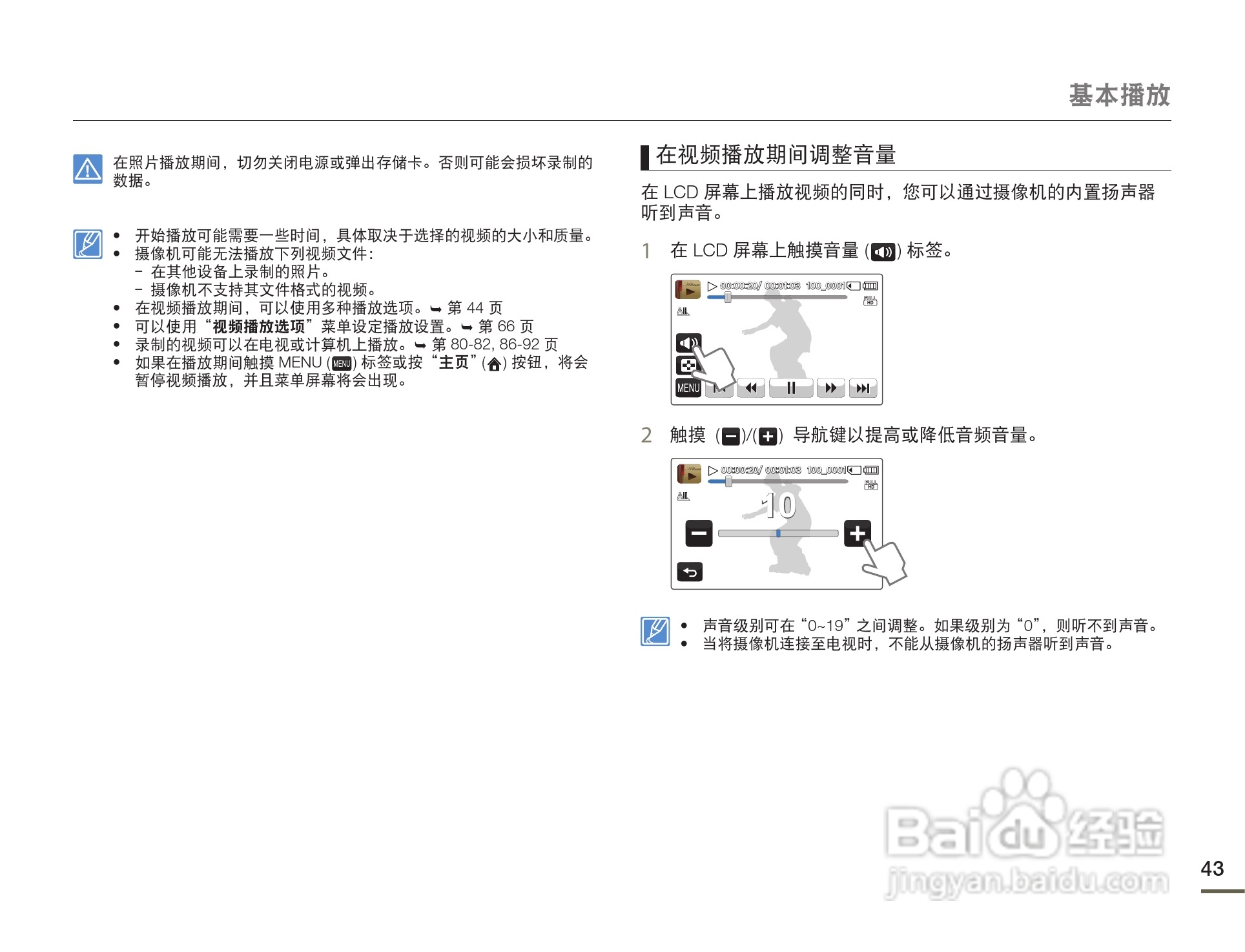The image size is (1245, 952).
Task: Tap the minus key to lower volume
Action: tap(699, 534)
